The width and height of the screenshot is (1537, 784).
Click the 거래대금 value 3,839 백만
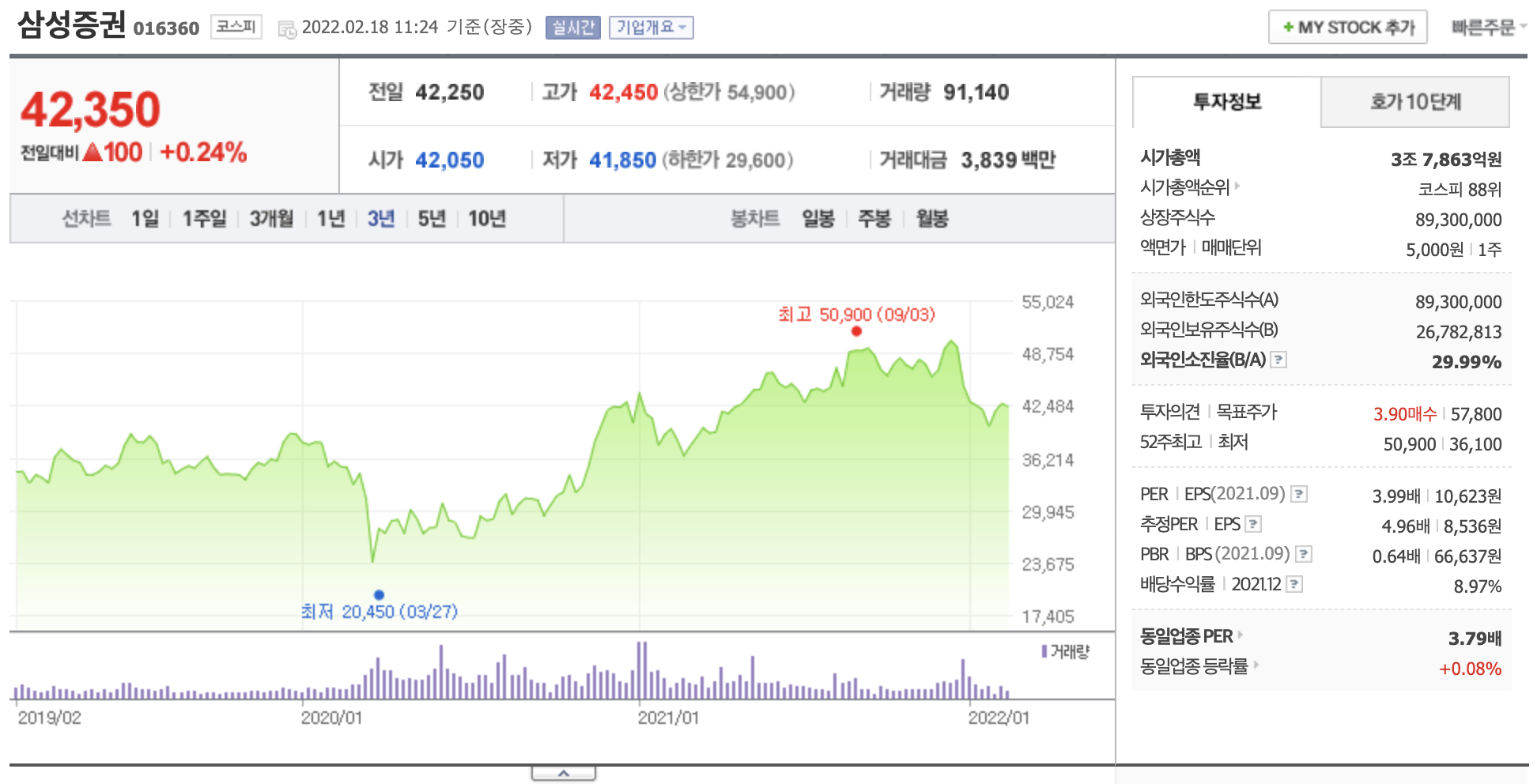click(1008, 160)
